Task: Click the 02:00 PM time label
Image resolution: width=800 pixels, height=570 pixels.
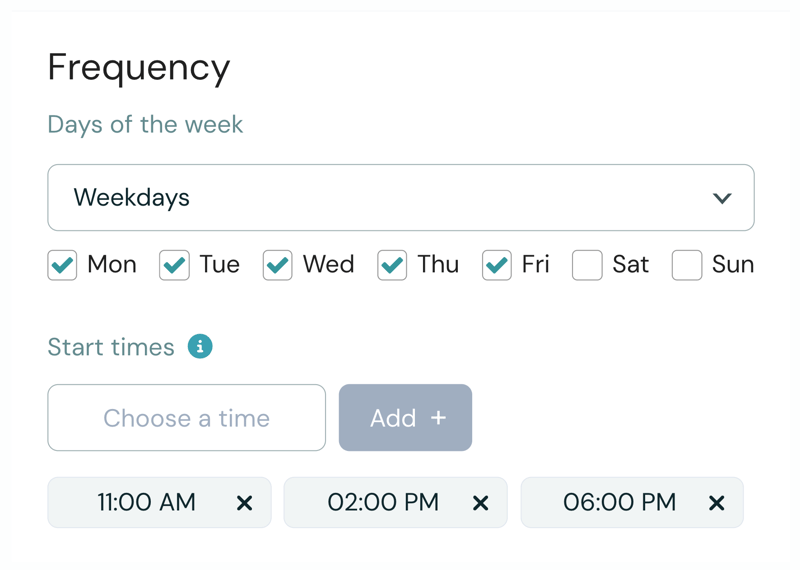Action: (x=383, y=503)
